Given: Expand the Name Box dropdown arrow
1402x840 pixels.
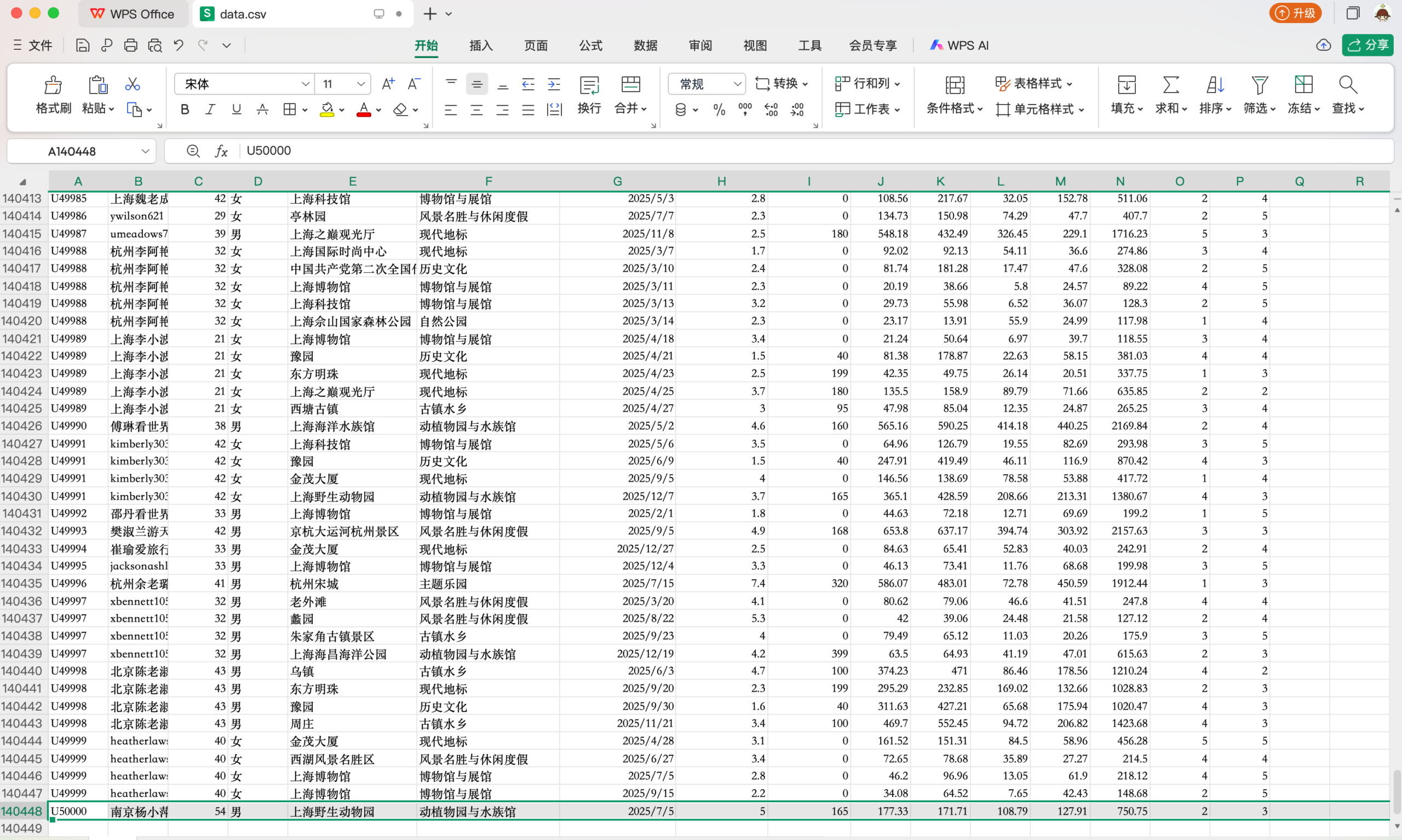Looking at the screenshot, I should 145,151.
